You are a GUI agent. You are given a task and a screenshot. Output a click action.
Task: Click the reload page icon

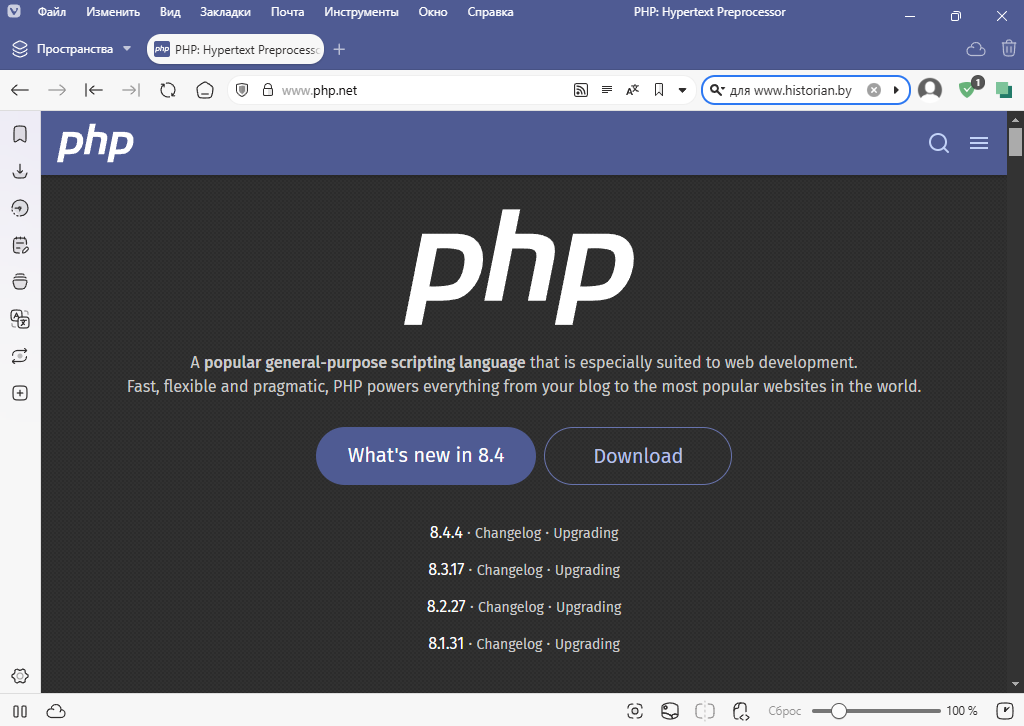[168, 90]
